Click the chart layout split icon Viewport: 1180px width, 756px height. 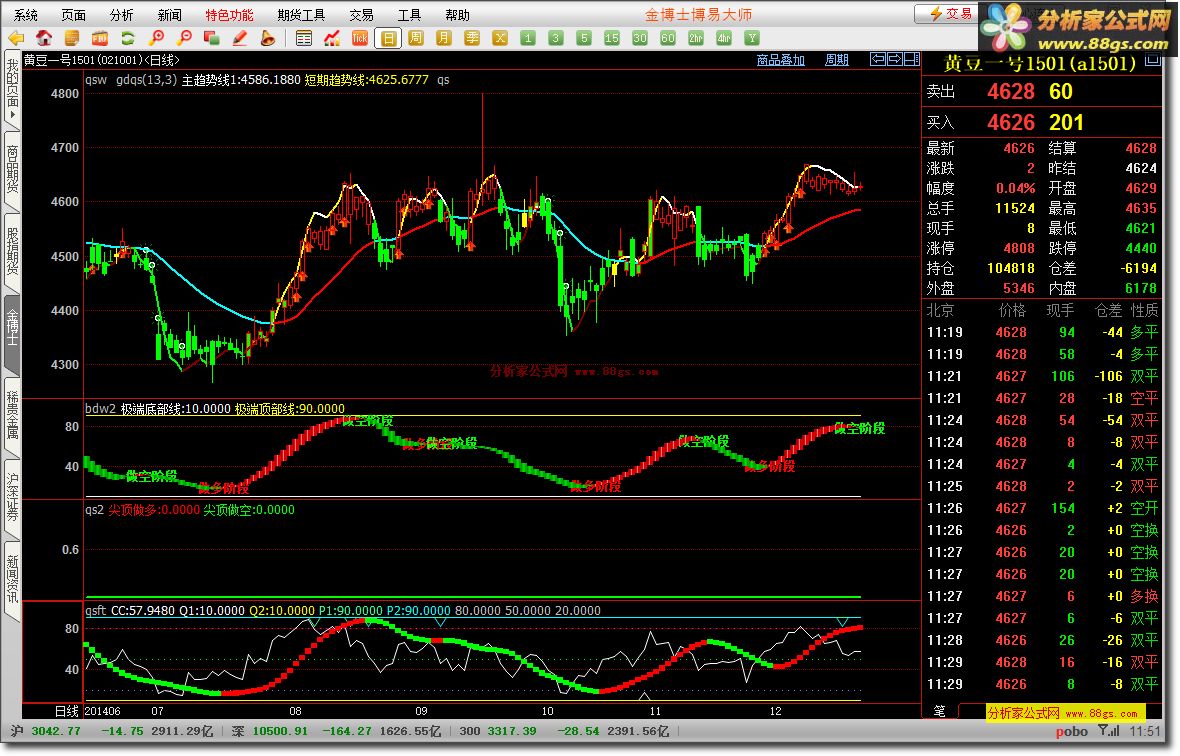(911, 59)
